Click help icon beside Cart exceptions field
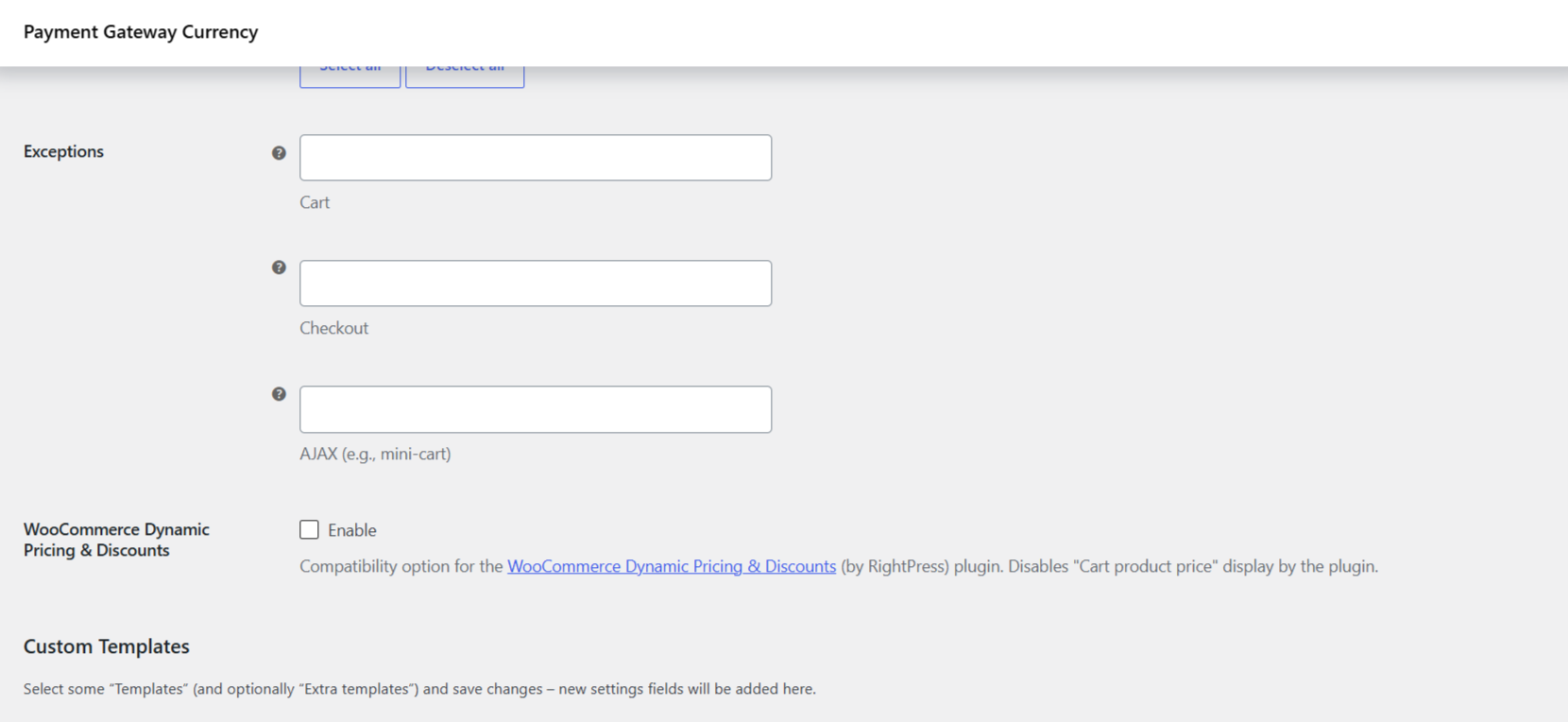This screenshot has width=1568, height=722. click(279, 153)
